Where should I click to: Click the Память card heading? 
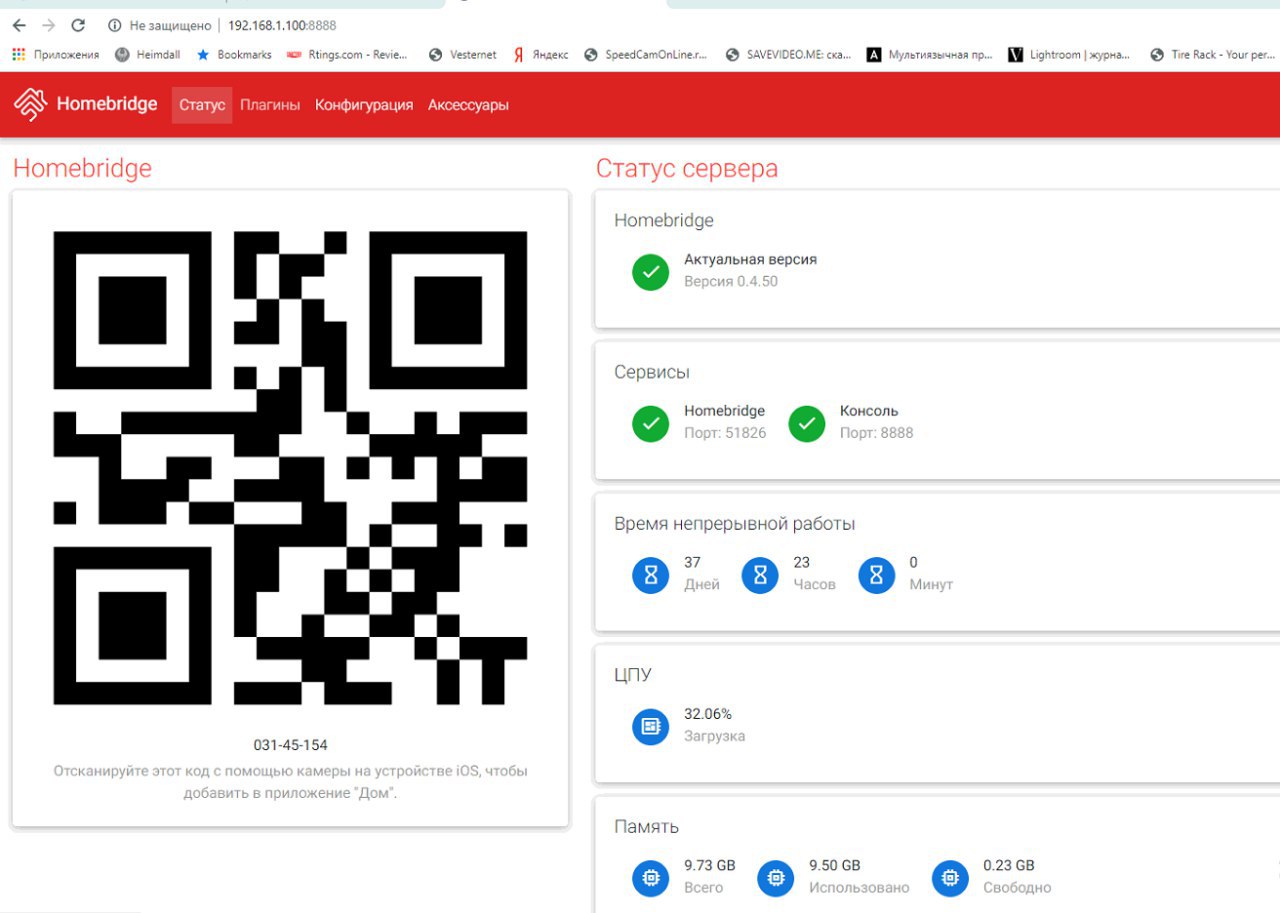pos(647,827)
